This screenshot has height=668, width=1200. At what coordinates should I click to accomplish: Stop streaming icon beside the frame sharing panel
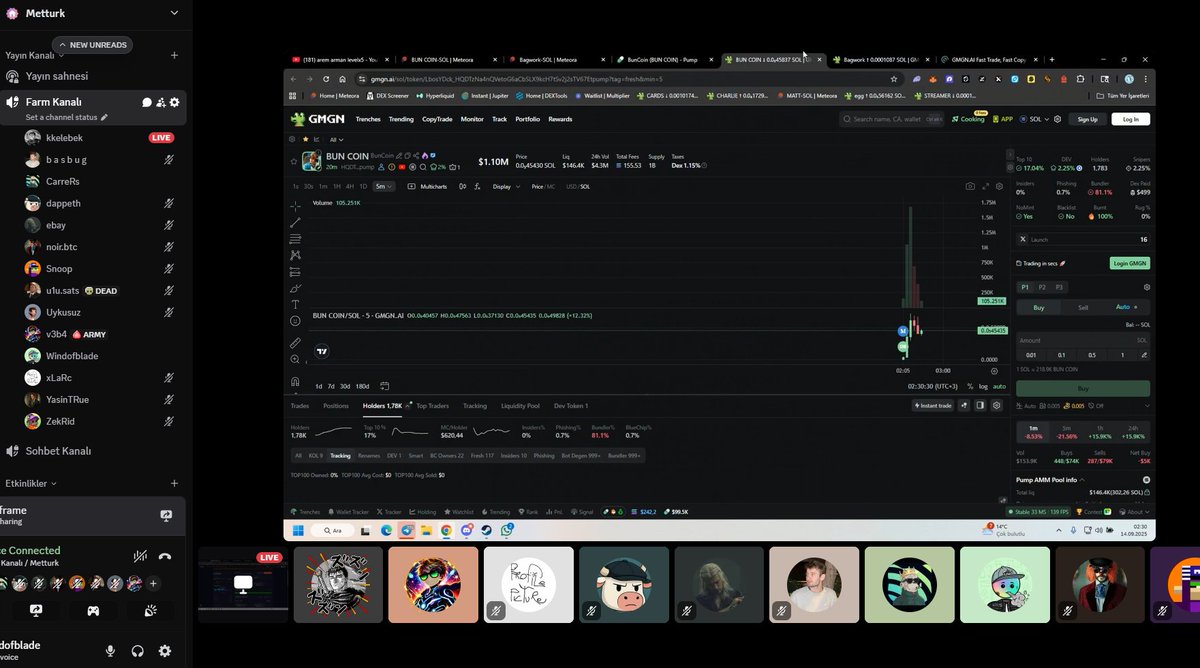[x=166, y=516]
